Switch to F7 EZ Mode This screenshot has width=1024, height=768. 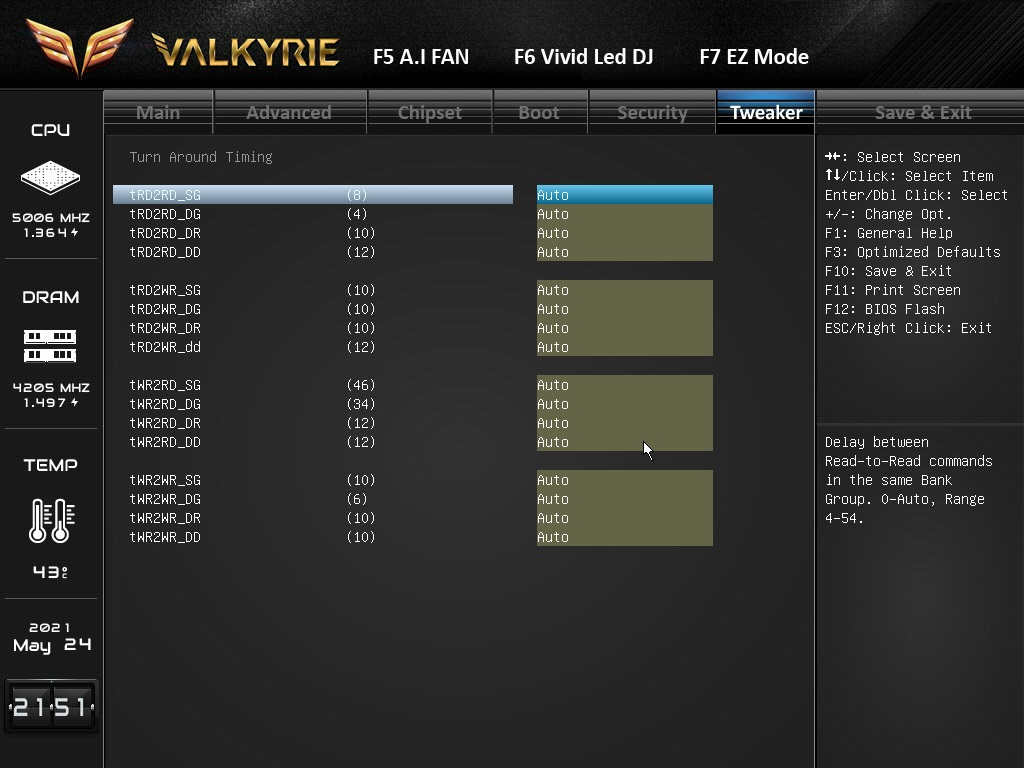[753, 57]
